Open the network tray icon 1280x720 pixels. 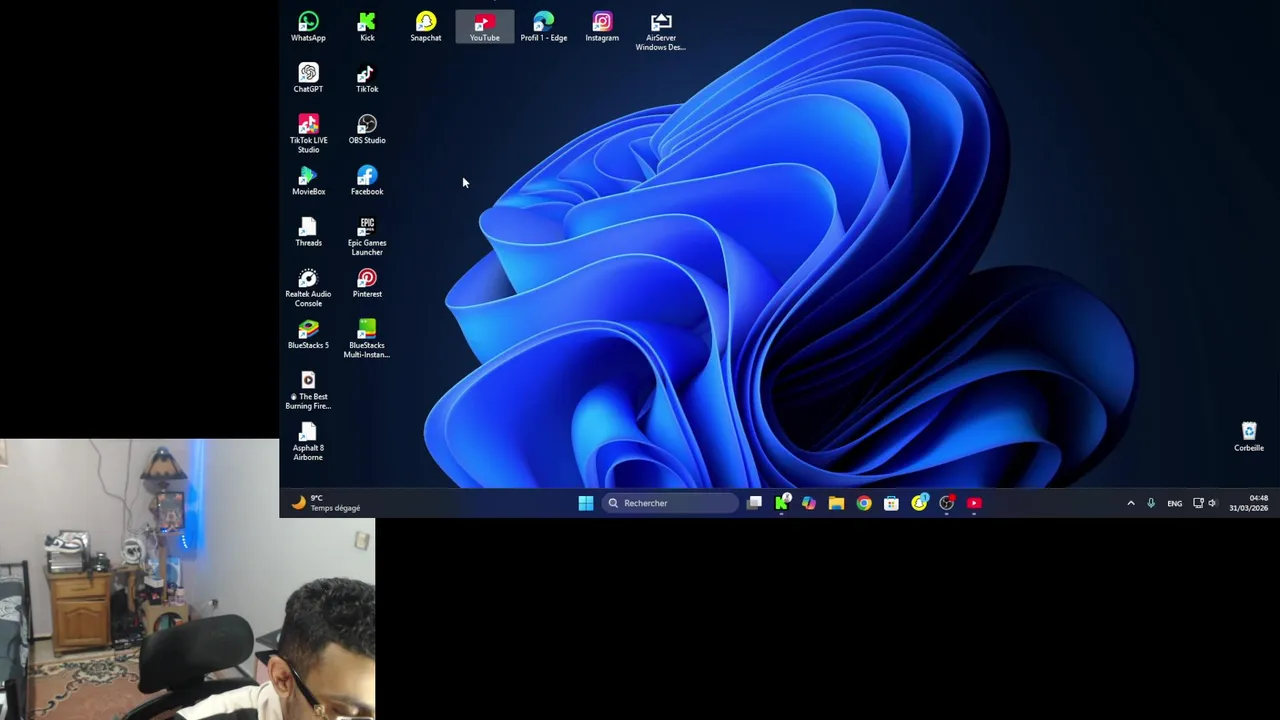1198,503
